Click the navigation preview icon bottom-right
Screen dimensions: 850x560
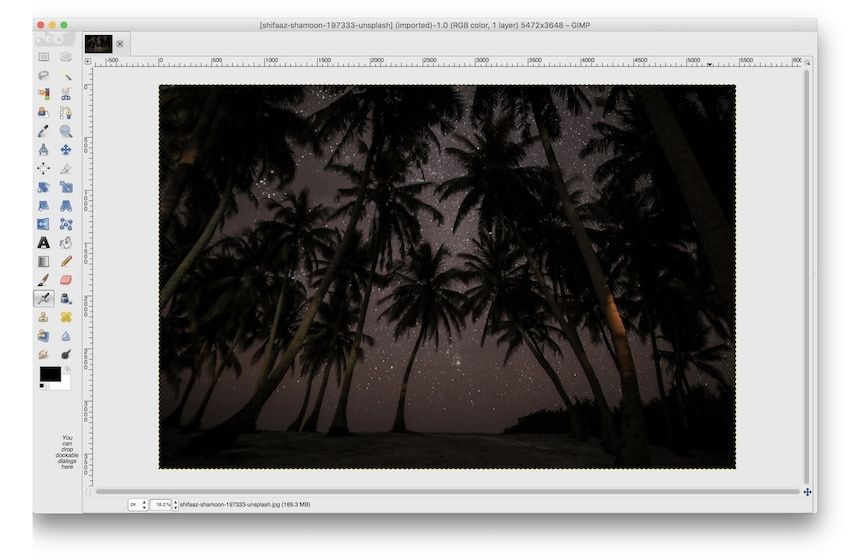[x=807, y=492]
